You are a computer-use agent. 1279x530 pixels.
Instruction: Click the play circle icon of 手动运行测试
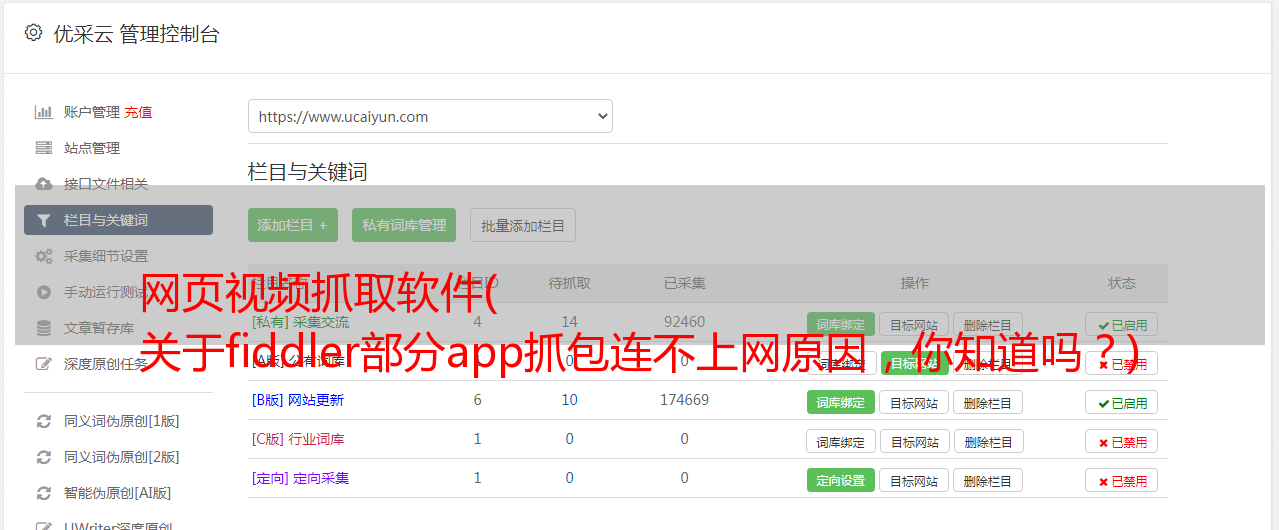click(x=43, y=292)
